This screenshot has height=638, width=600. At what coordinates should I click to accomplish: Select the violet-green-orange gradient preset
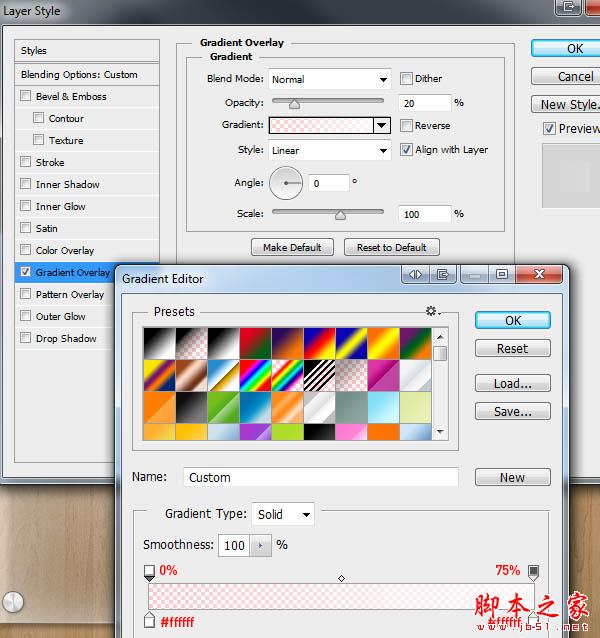415,343
